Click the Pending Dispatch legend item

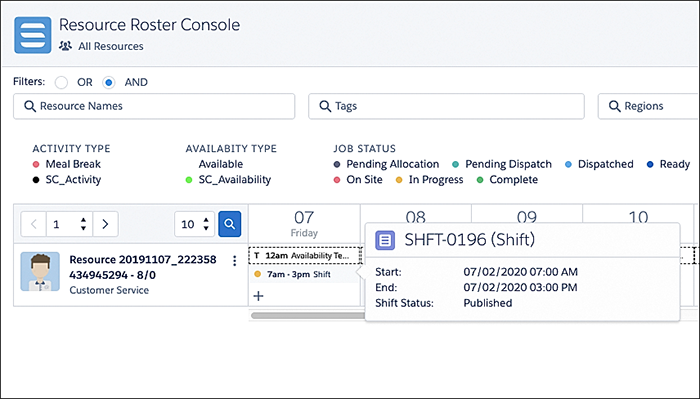502,164
